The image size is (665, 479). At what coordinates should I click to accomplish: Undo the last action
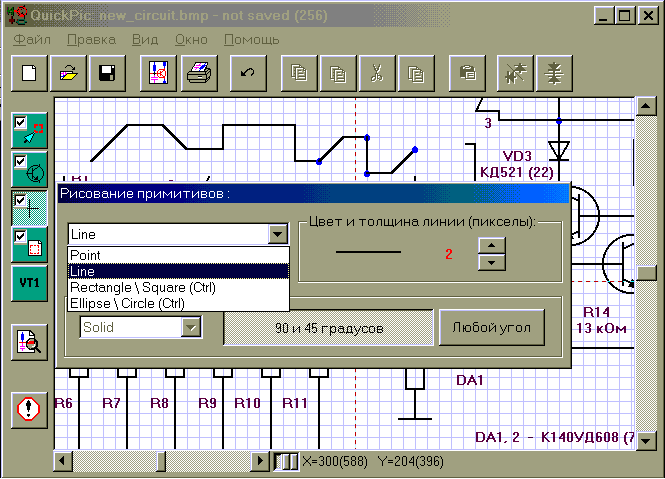point(248,73)
